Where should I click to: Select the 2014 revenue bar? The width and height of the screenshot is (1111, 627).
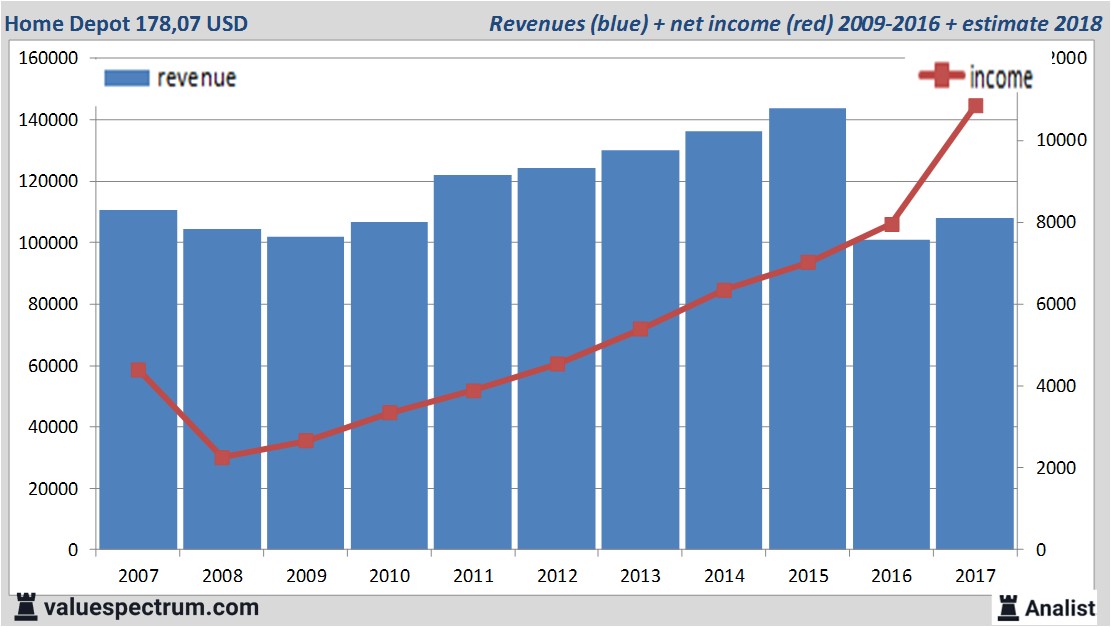pyautogui.click(x=723, y=340)
